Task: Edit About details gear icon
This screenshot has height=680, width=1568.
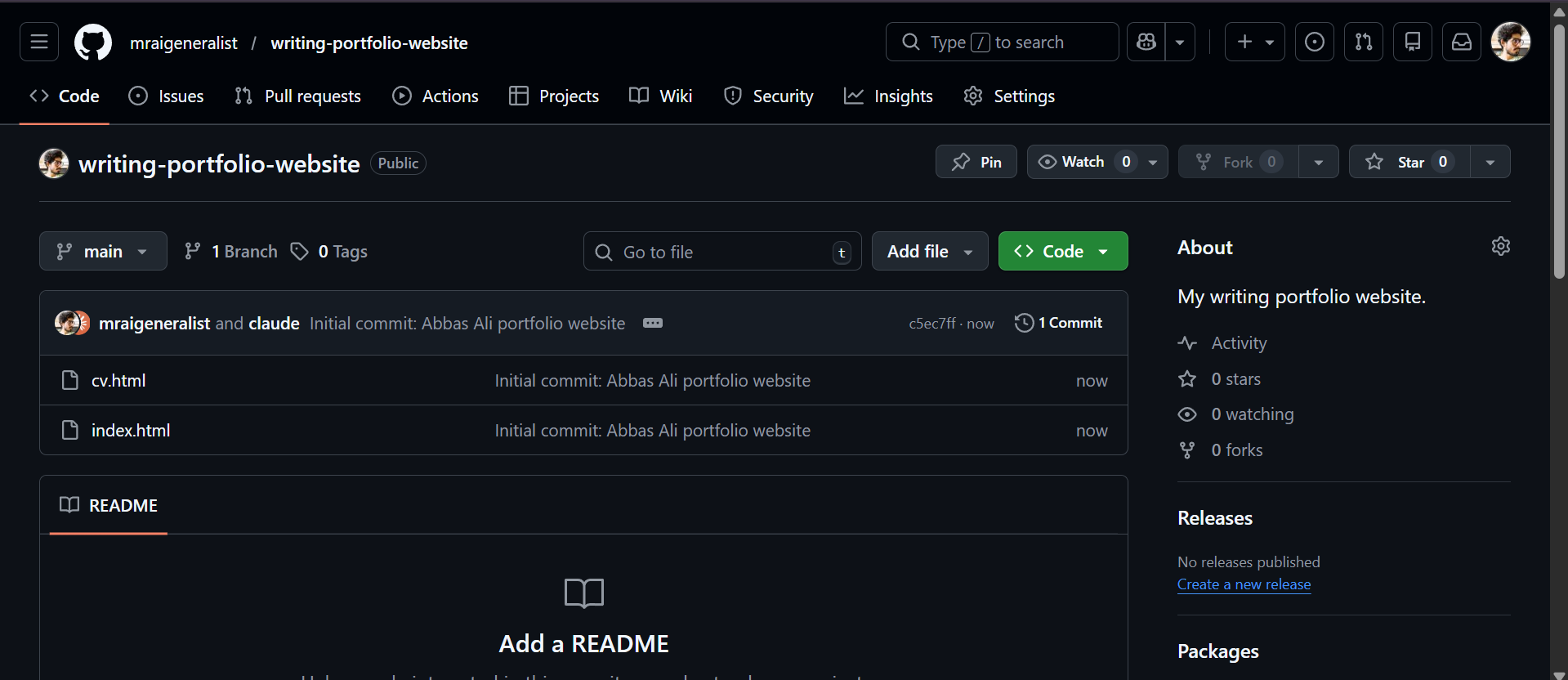Action: [x=1501, y=246]
